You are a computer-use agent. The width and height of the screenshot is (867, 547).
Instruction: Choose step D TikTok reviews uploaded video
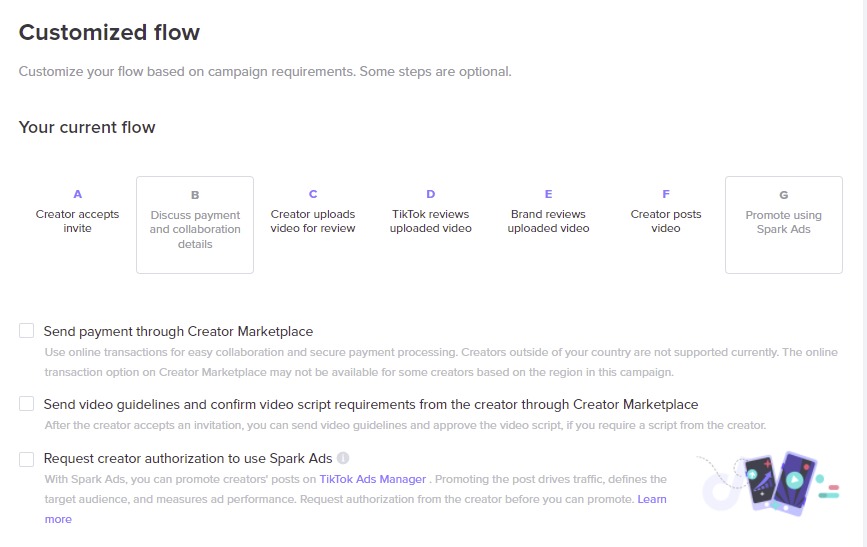(x=431, y=212)
